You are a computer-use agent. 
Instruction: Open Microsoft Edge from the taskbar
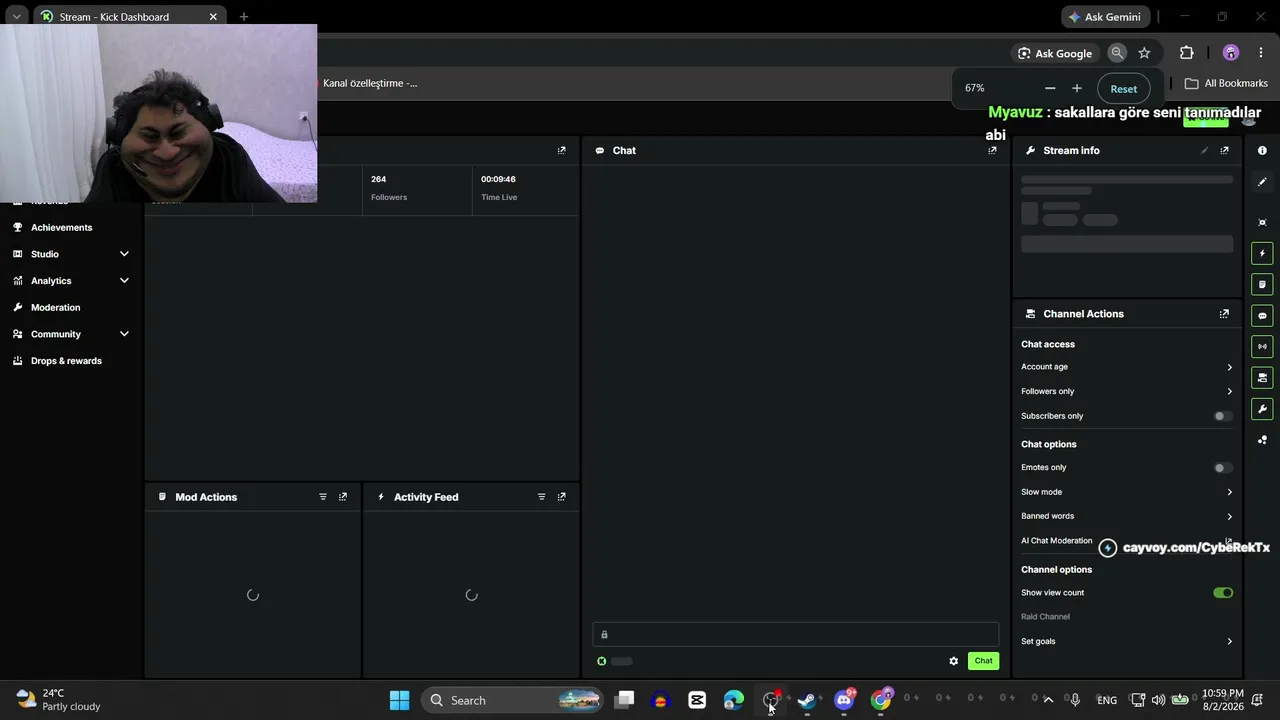734,700
